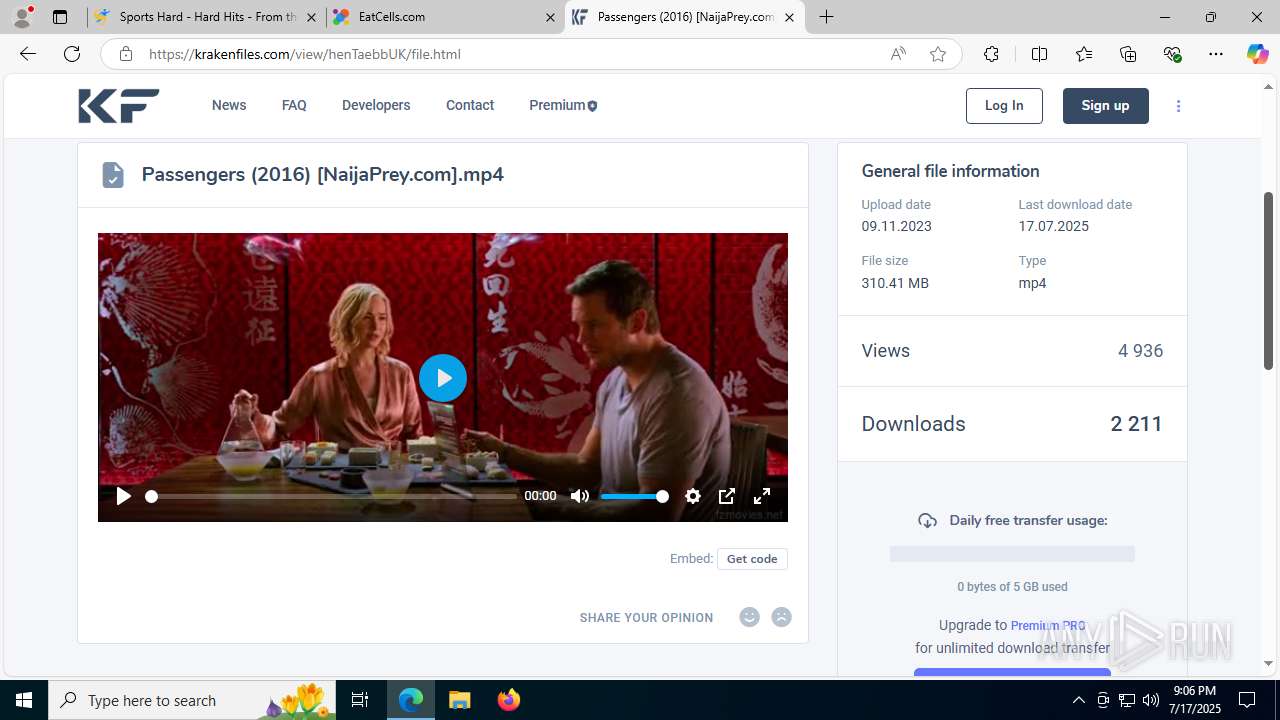This screenshot has height=720, width=1280.
Task: Click the file icon beside the title
Action: point(113,175)
